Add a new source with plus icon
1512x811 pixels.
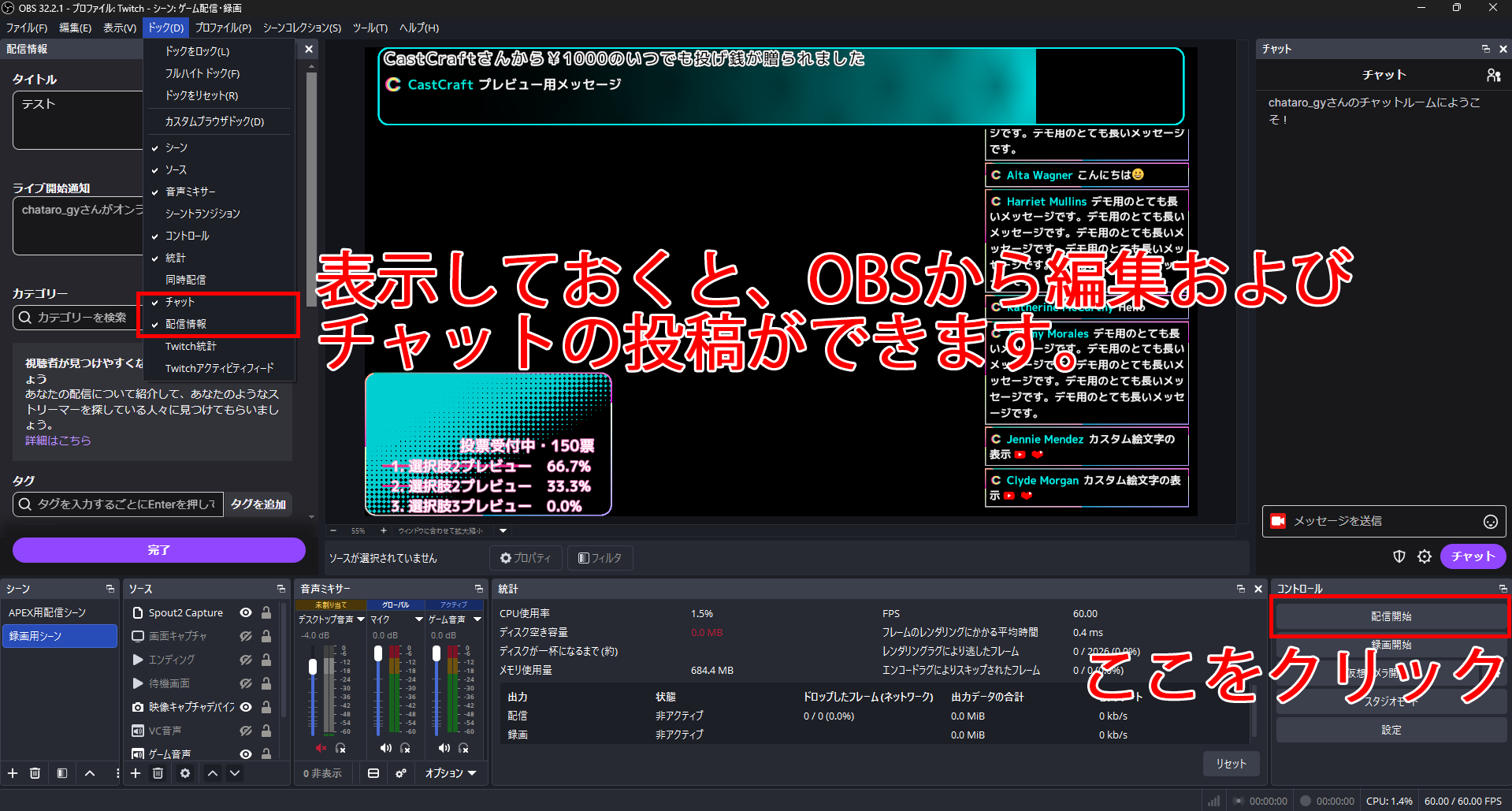click(x=136, y=773)
